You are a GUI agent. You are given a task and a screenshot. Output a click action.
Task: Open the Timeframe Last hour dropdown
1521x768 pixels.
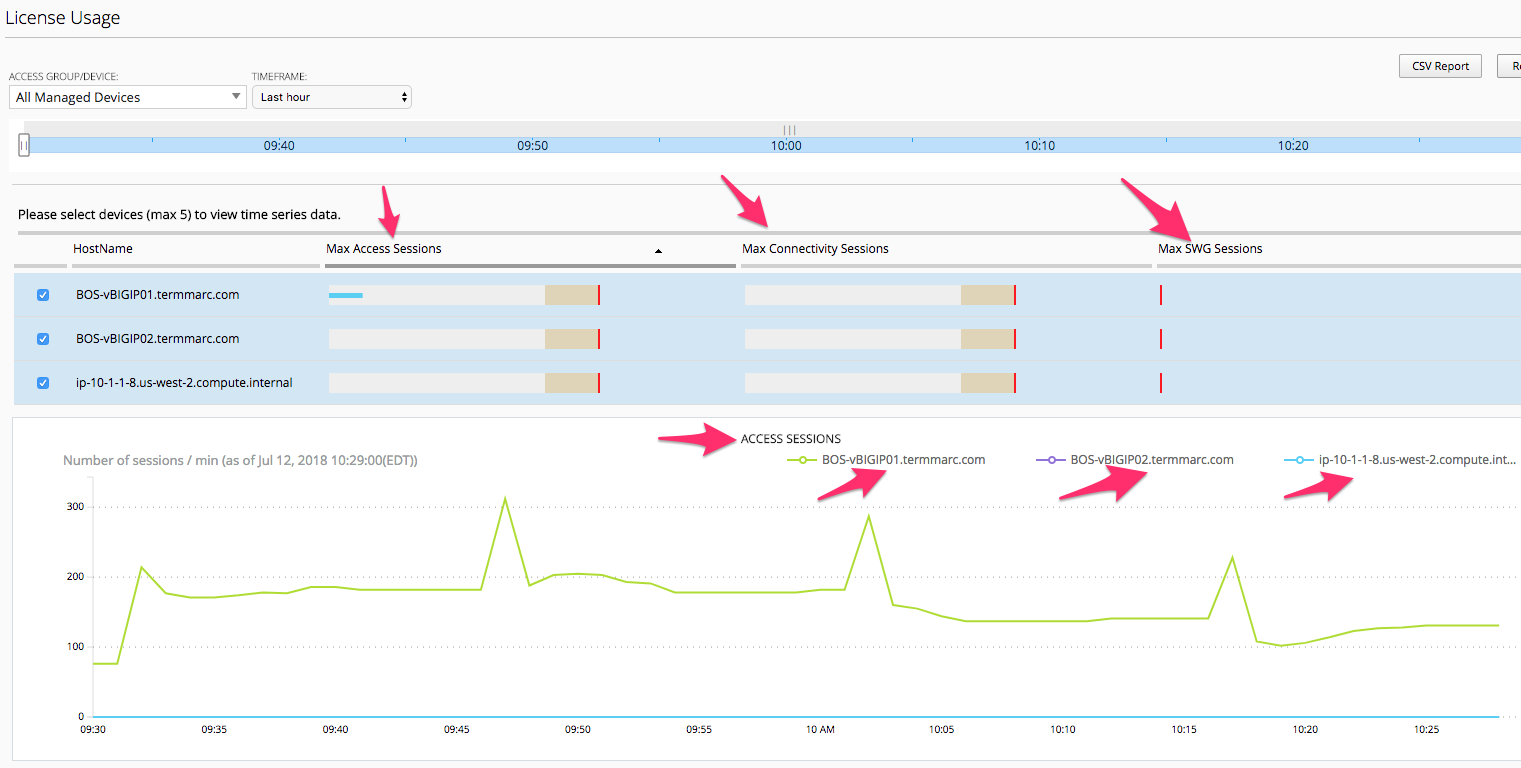pos(332,97)
